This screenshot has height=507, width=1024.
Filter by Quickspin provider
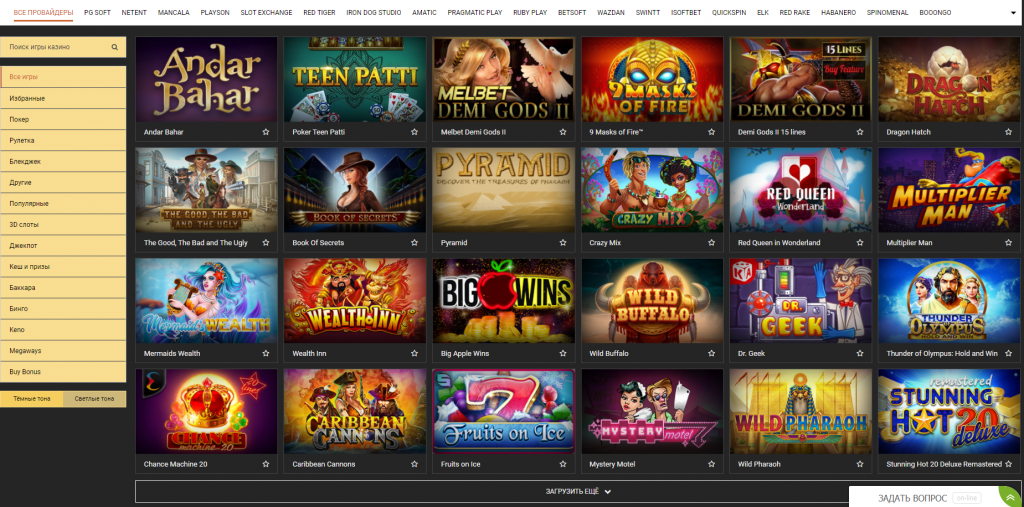point(729,12)
